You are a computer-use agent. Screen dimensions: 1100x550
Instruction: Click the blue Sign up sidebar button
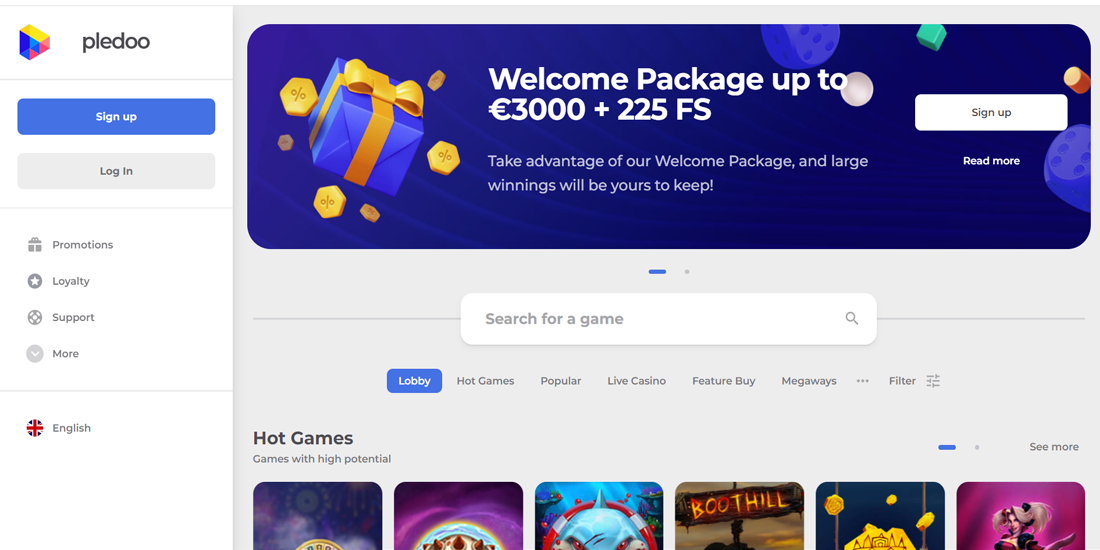click(x=116, y=116)
